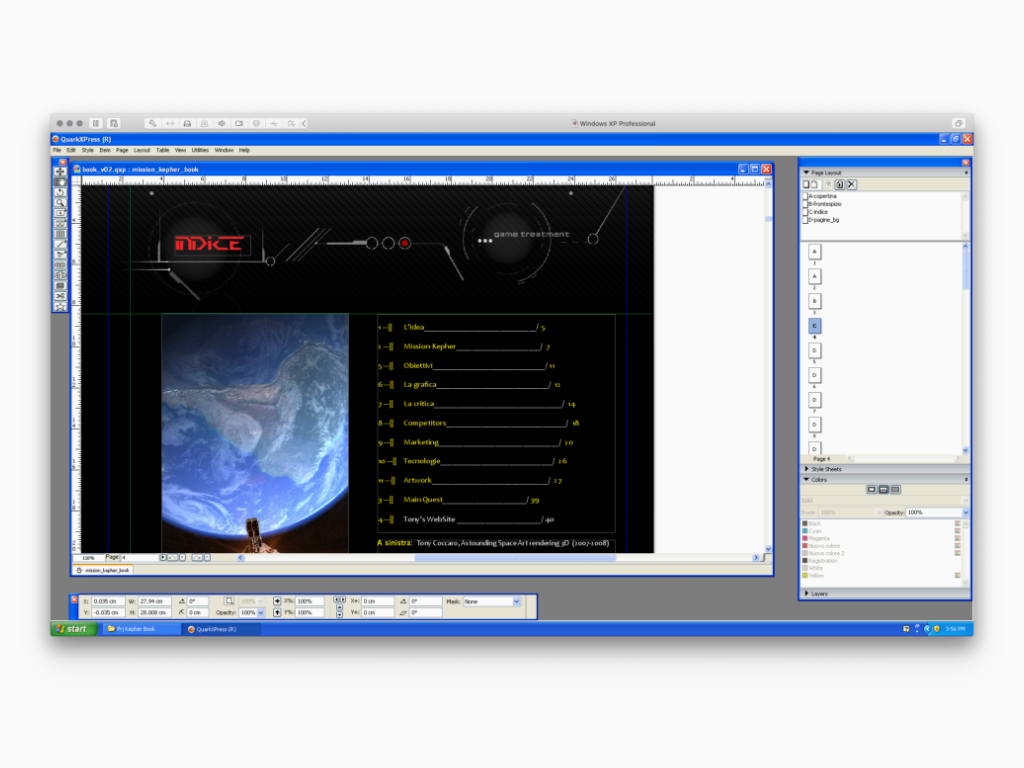
Task: Expand the Layers panel
Action: [x=807, y=594]
